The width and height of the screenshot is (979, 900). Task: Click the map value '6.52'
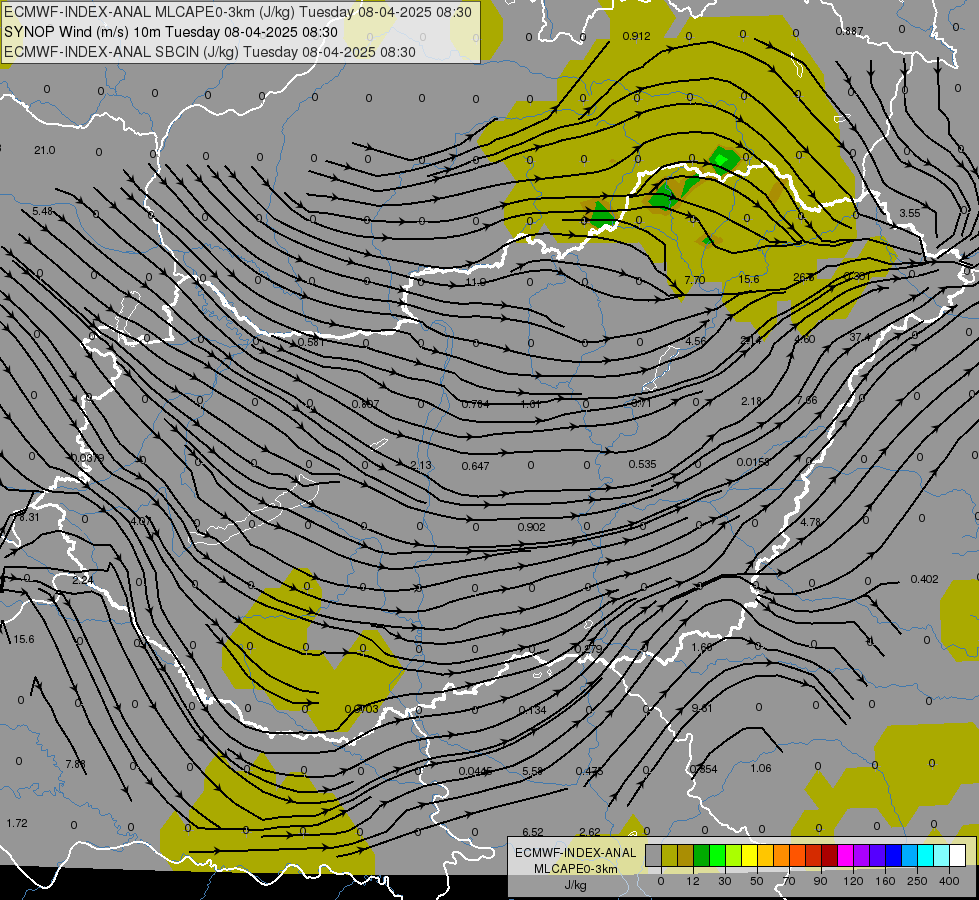point(533,832)
